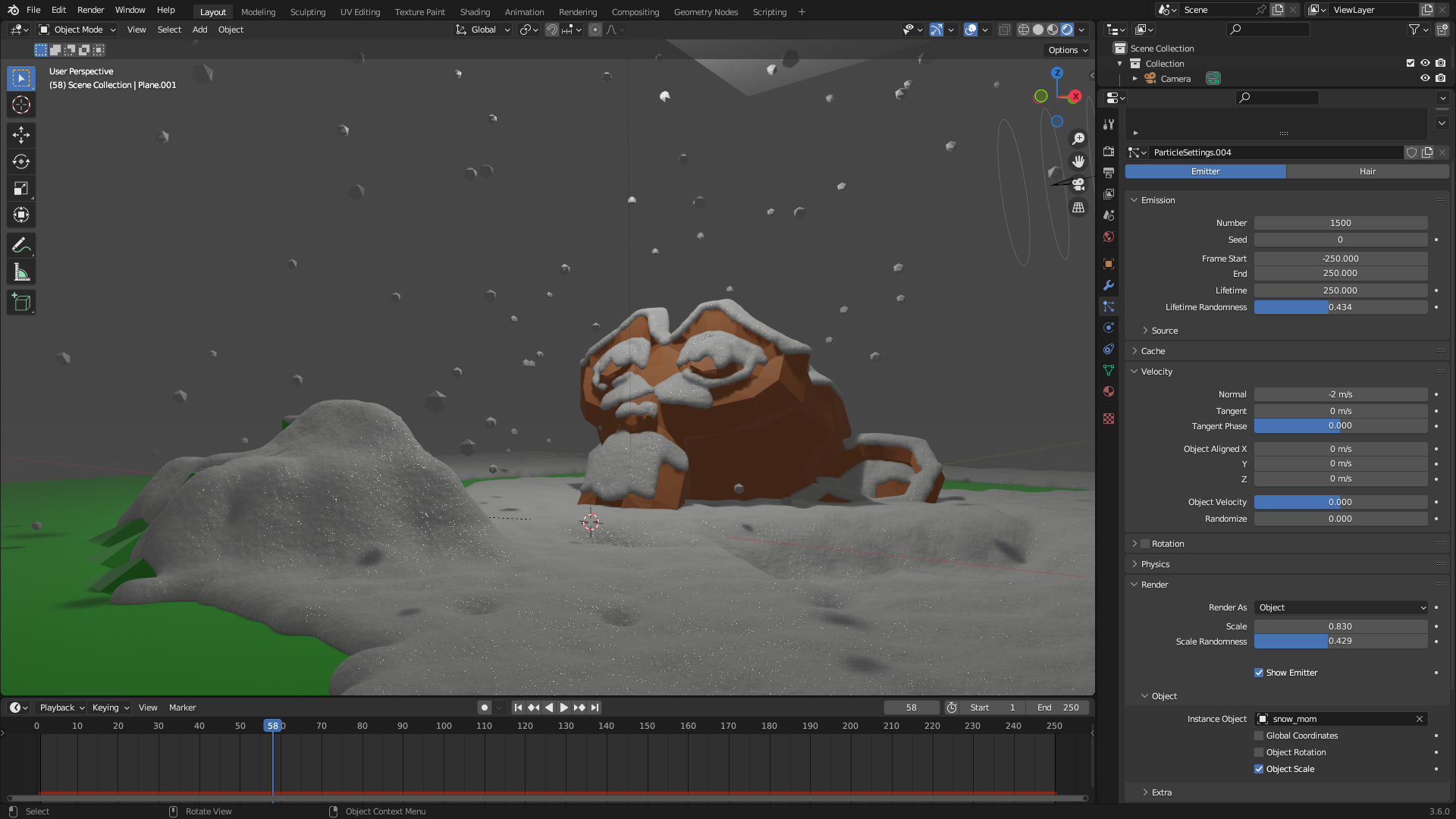Select the Measure tool

[x=21, y=272]
